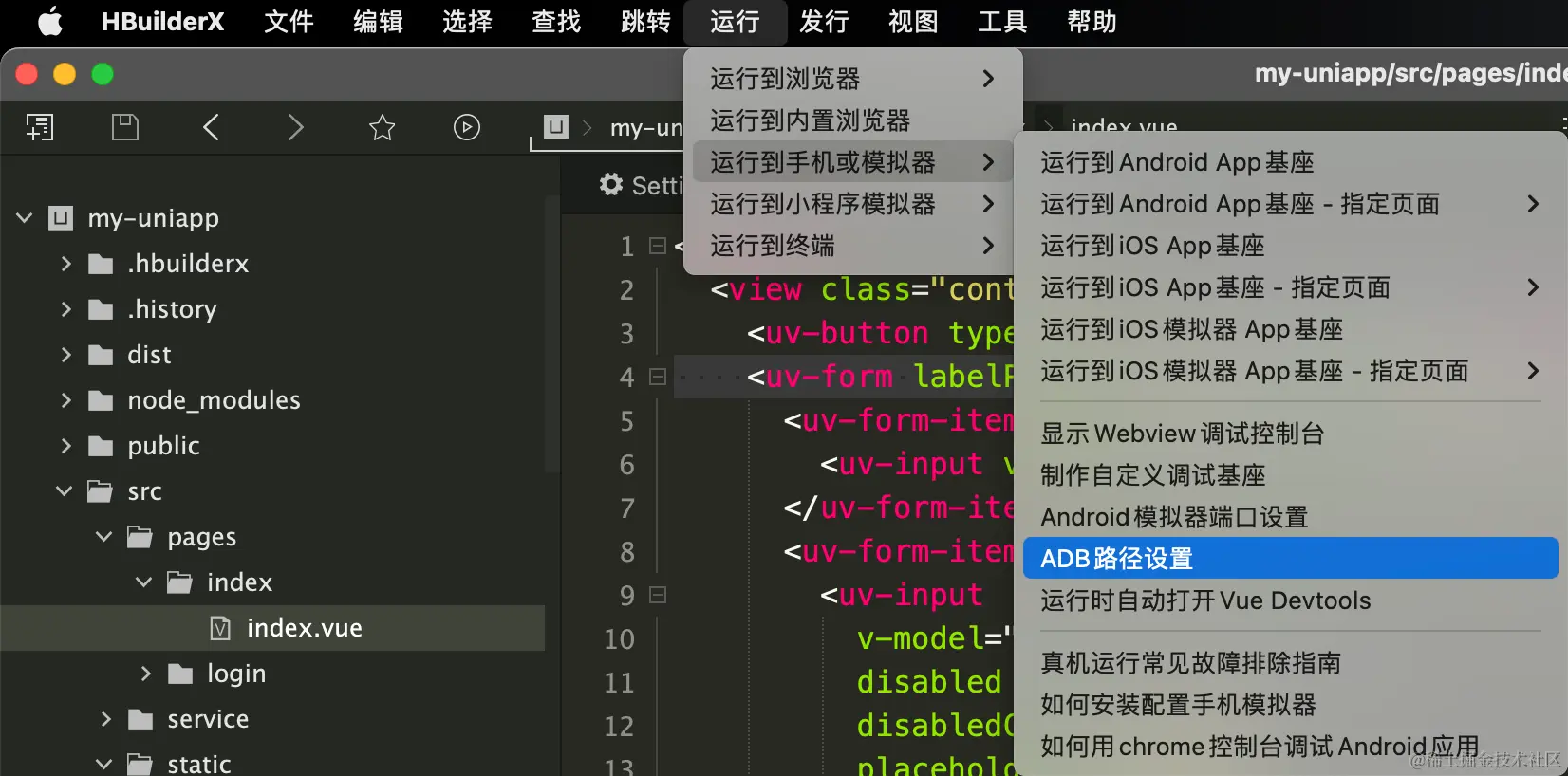Collapse the my-uniapp project root
Screen dimensions: 1568x776
pos(25,218)
